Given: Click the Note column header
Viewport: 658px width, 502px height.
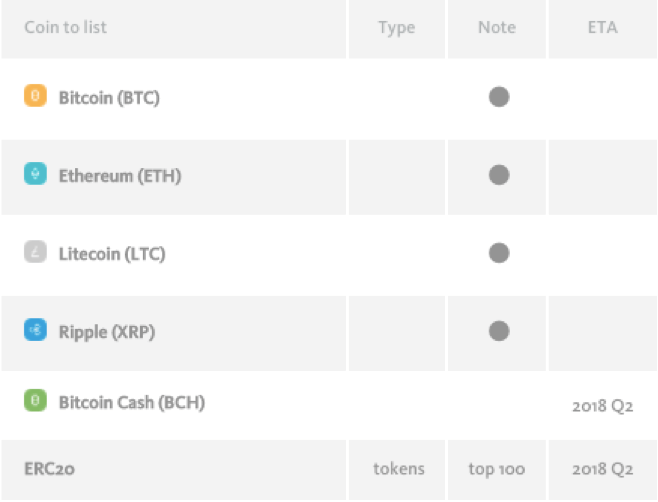Looking at the screenshot, I should (x=497, y=27).
